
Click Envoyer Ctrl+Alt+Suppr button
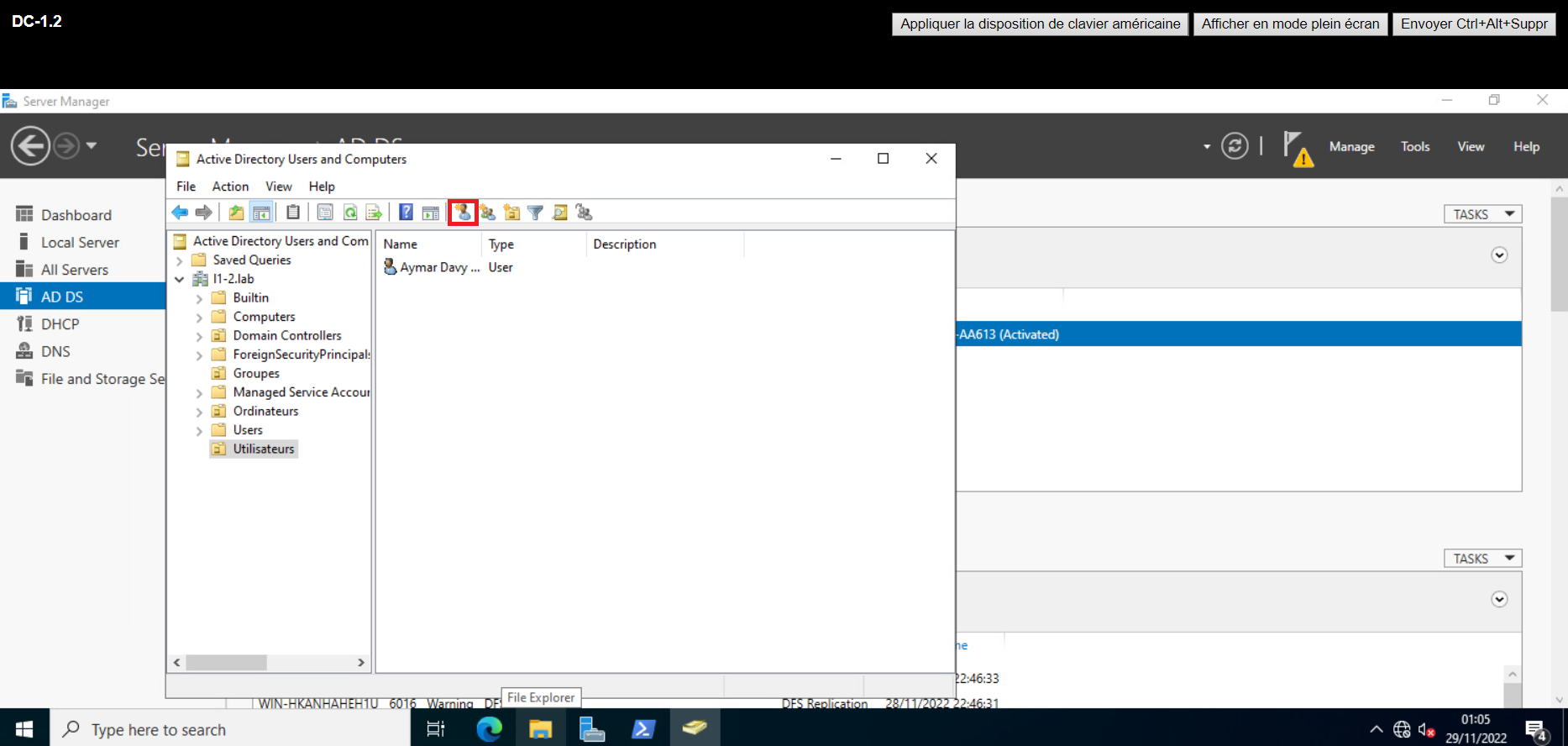click(1474, 24)
